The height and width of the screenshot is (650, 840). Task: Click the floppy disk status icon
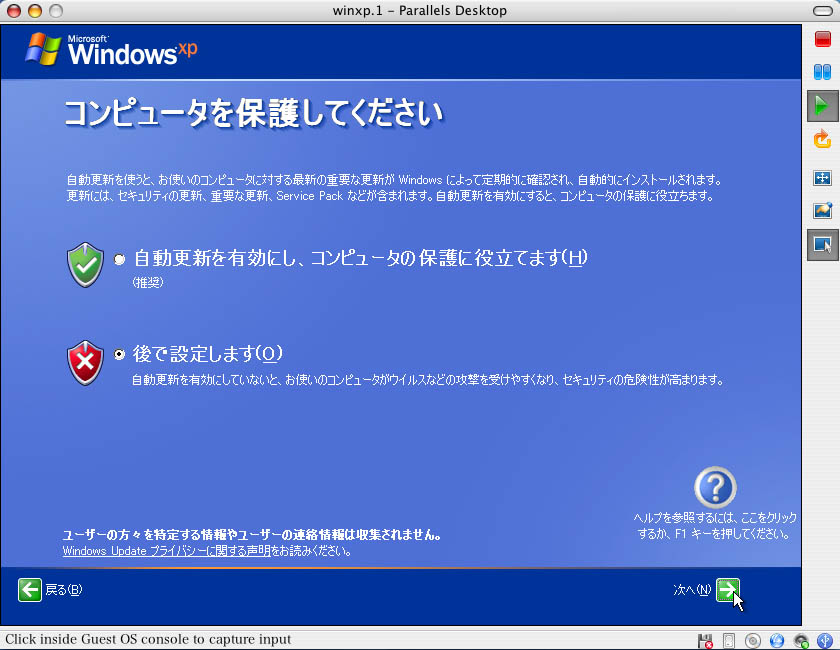point(705,640)
